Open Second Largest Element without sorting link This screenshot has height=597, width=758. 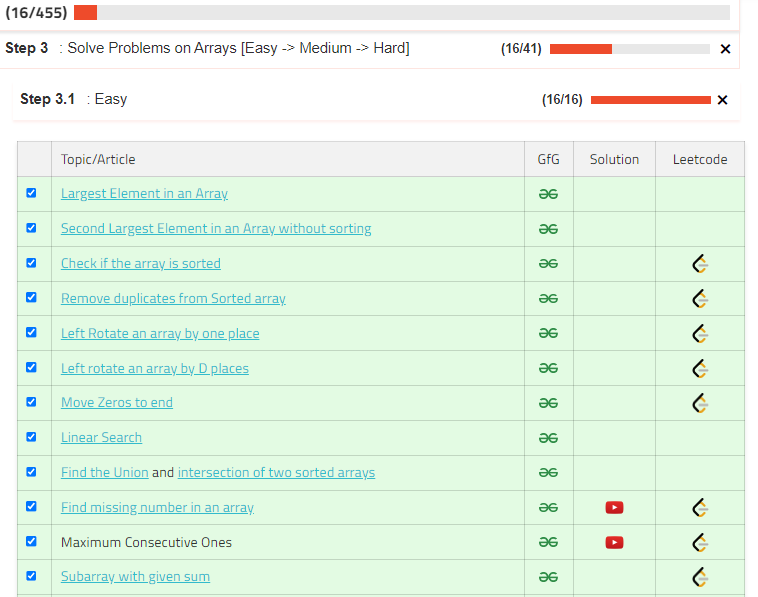click(216, 228)
